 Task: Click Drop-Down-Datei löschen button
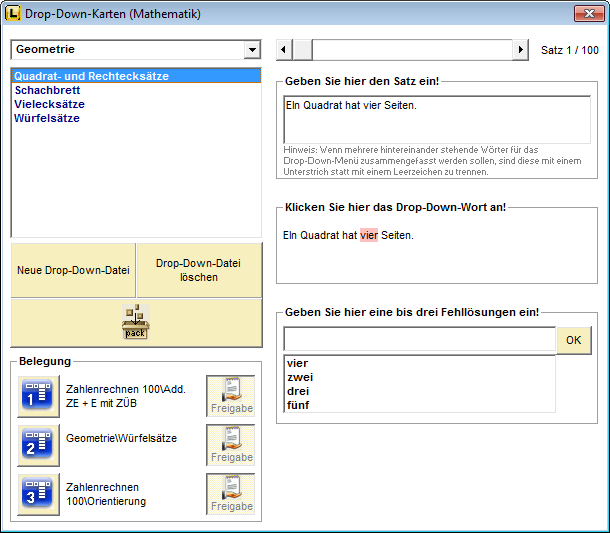tap(199, 270)
